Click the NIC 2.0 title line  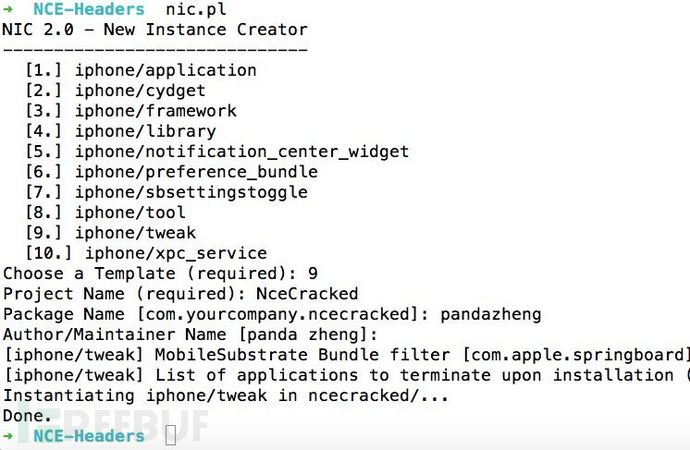tap(155, 29)
